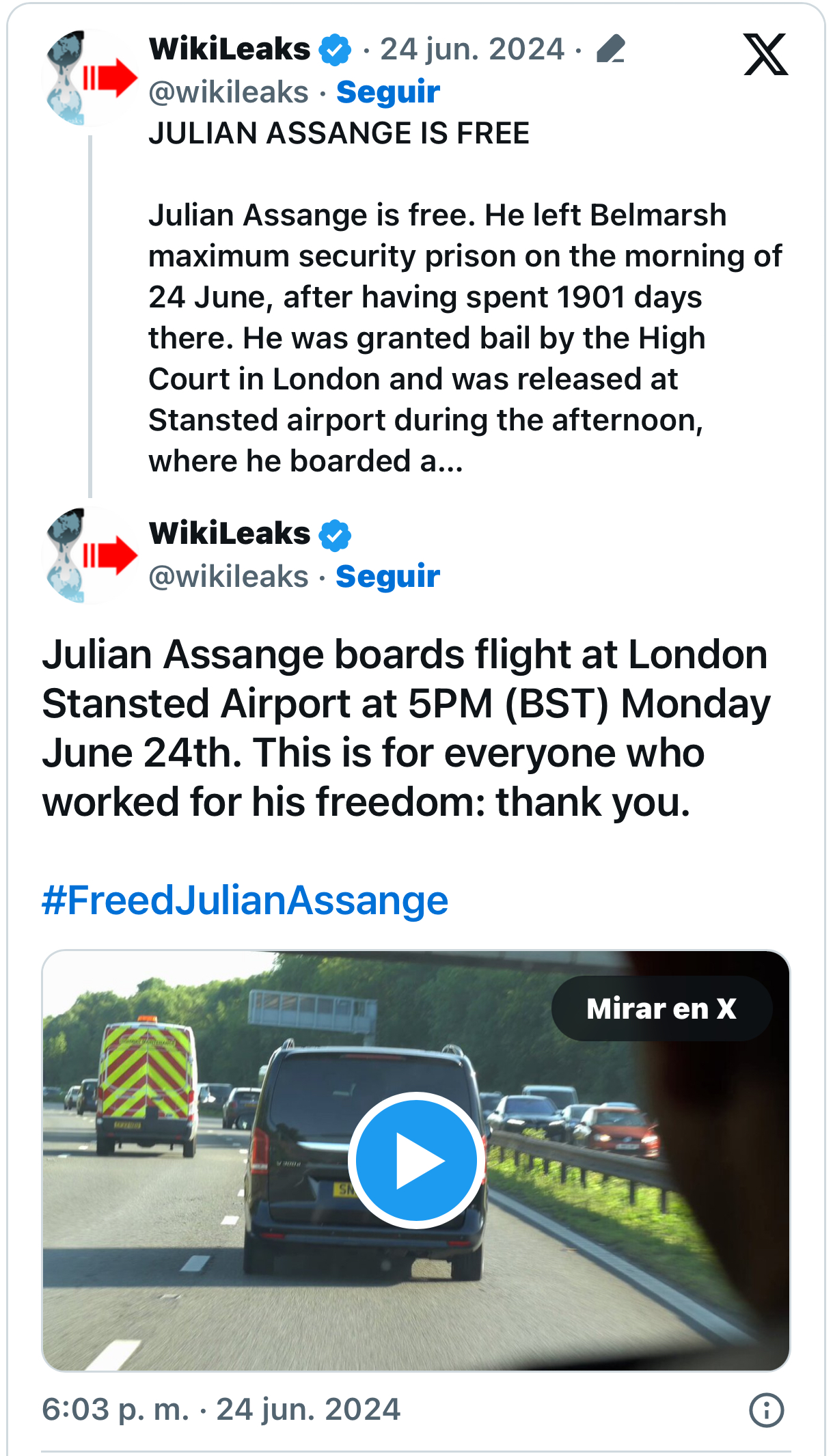833x1456 pixels.
Task: Play the embedded video
Action: pos(416,1160)
